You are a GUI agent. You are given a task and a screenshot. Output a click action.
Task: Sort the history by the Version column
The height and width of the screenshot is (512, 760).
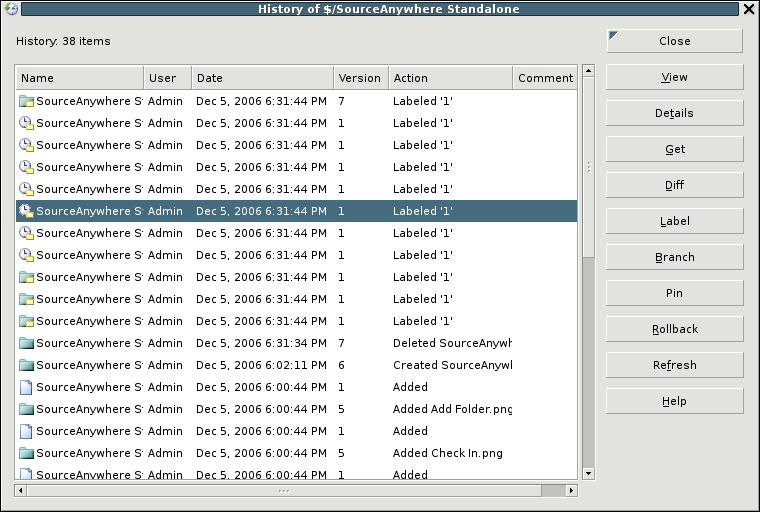(361, 78)
